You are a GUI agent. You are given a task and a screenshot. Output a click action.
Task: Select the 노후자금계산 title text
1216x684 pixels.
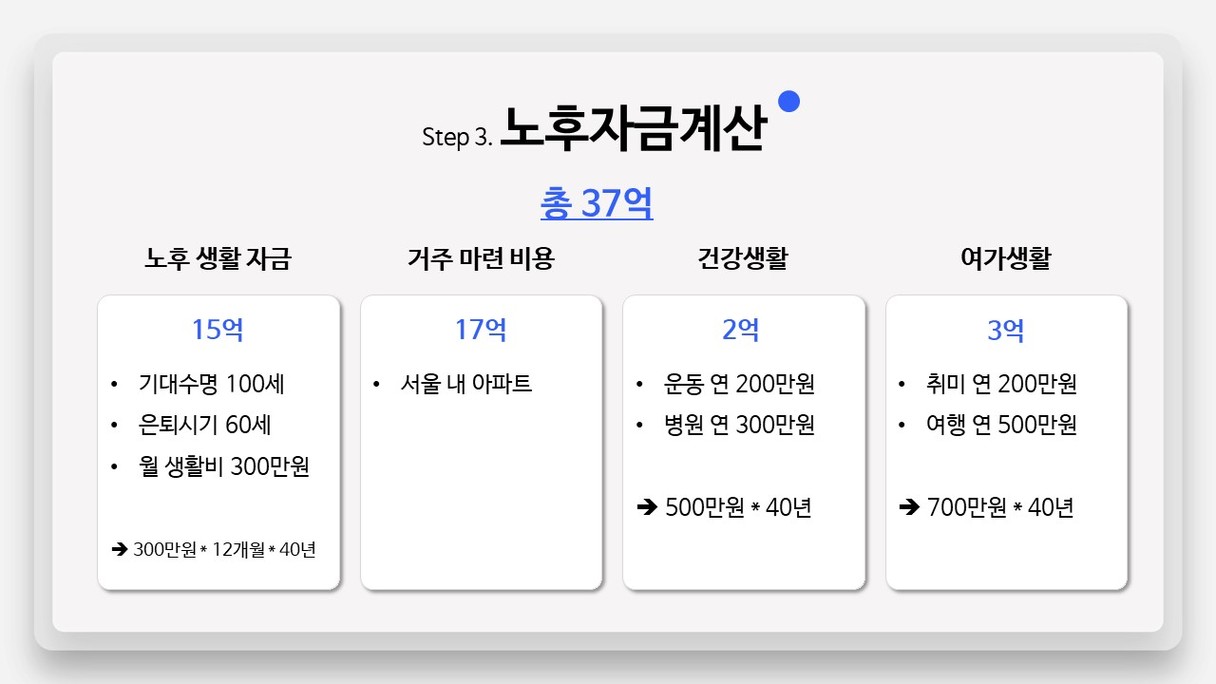(x=633, y=129)
